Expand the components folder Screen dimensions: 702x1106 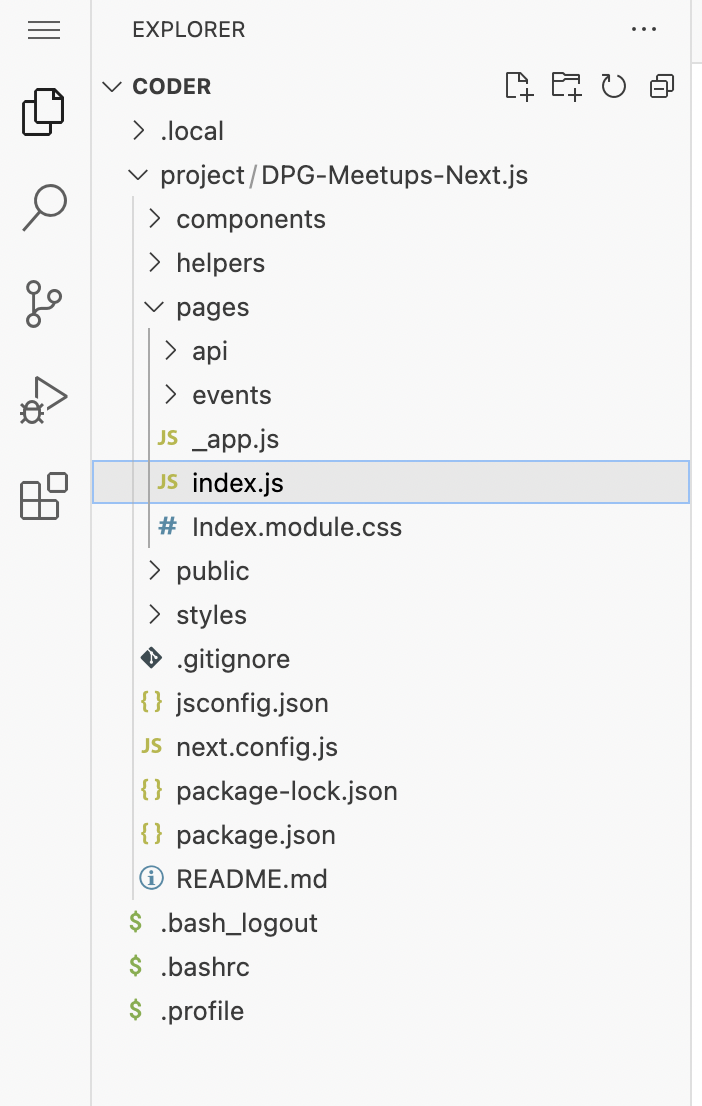point(250,218)
